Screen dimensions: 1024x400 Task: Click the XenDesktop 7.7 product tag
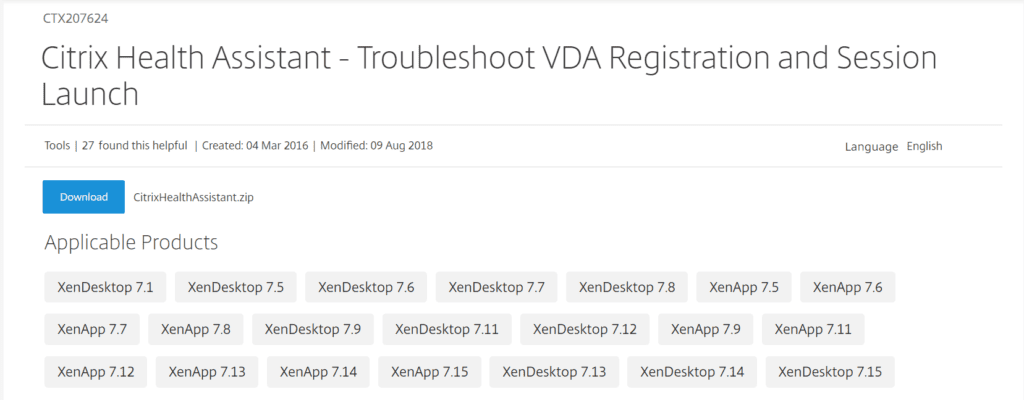(496, 287)
